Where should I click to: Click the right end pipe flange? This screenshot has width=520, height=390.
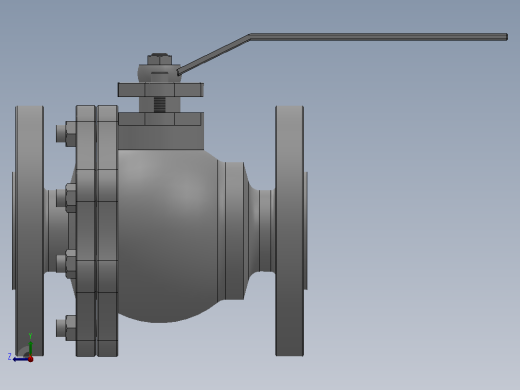coord(290,231)
